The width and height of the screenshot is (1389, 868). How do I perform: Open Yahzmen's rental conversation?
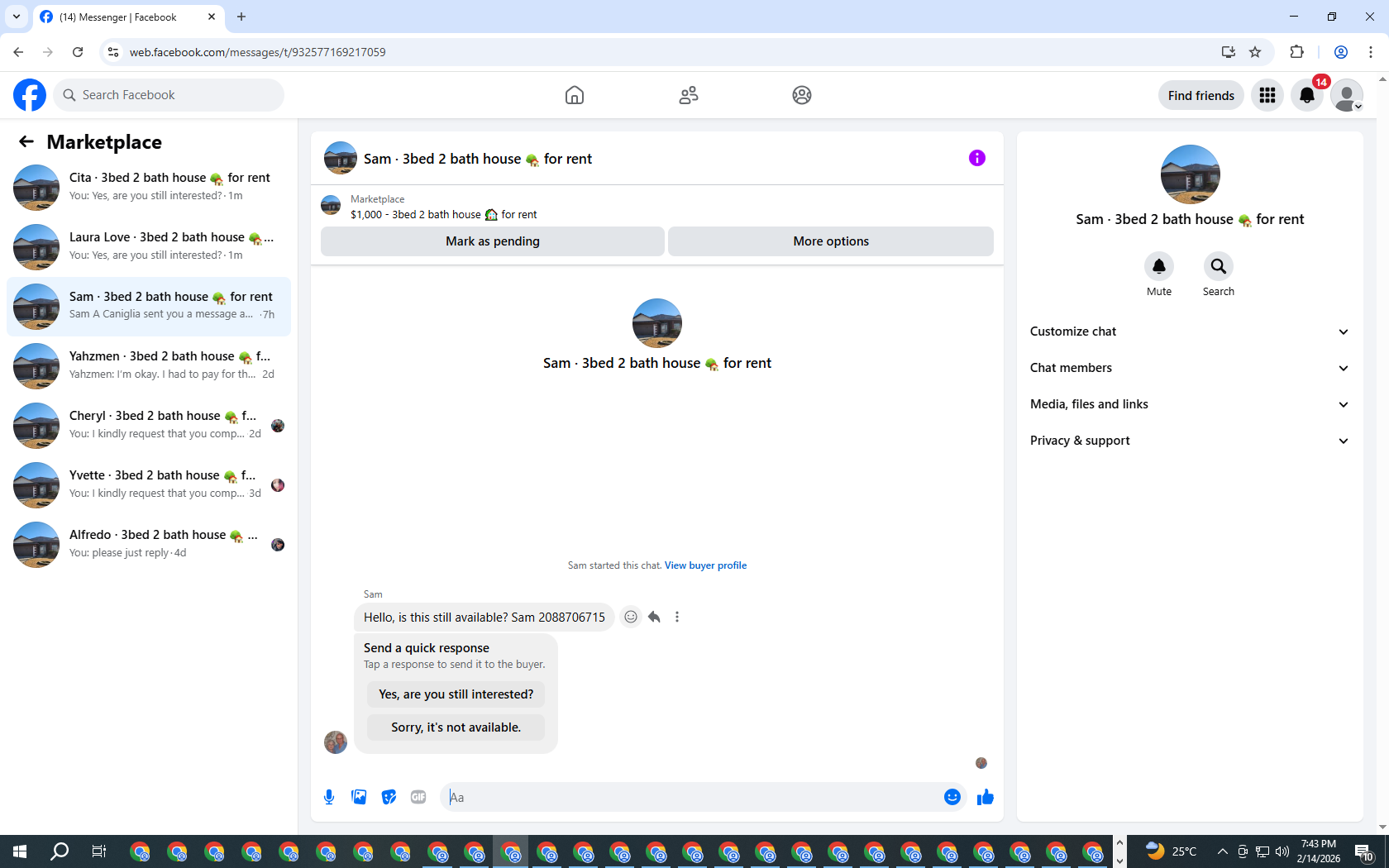(x=149, y=365)
